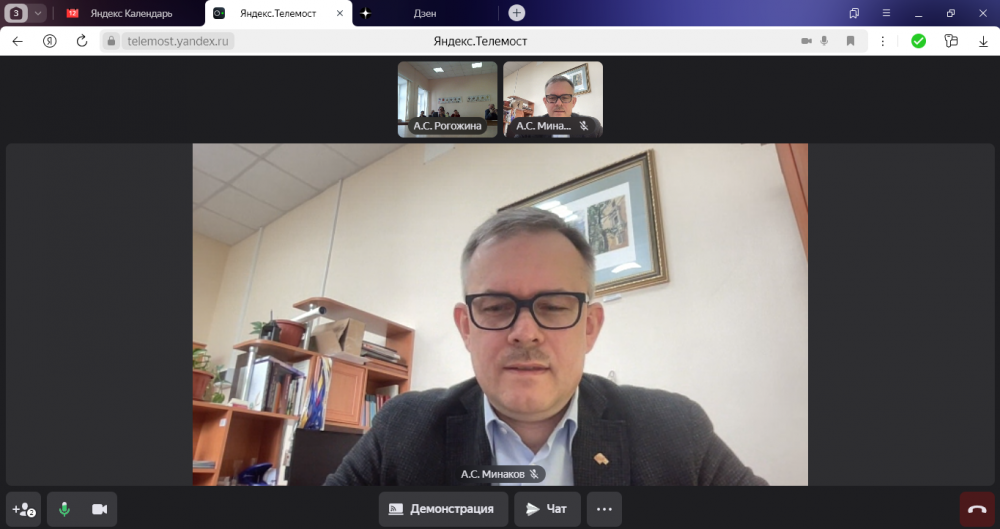Bookmark this page from the address bar
1000x529 pixels.
pos(850,41)
